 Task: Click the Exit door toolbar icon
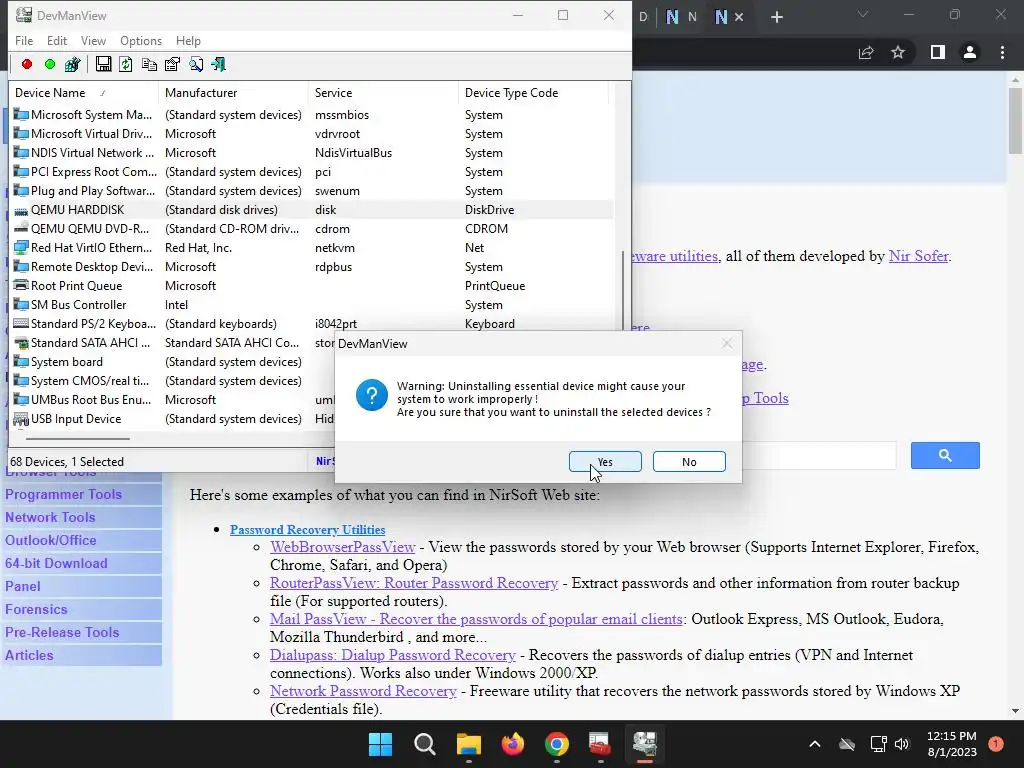pos(219,64)
